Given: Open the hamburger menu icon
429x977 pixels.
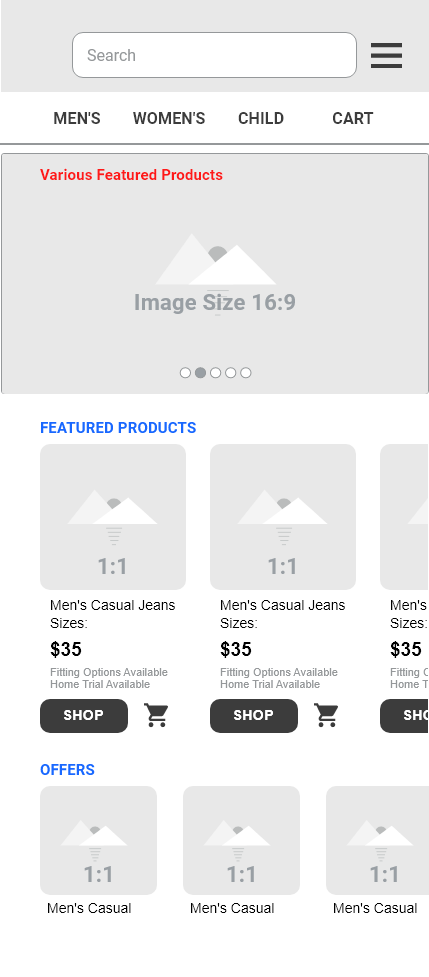Looking at the screenshot, I should 386,55.
